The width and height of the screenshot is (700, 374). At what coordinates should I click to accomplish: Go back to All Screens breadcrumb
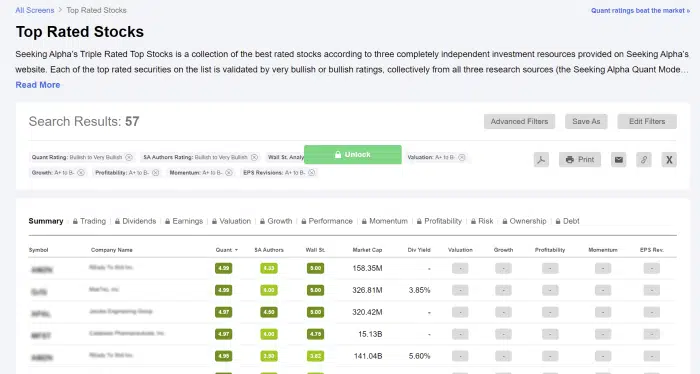click(34, 10)
